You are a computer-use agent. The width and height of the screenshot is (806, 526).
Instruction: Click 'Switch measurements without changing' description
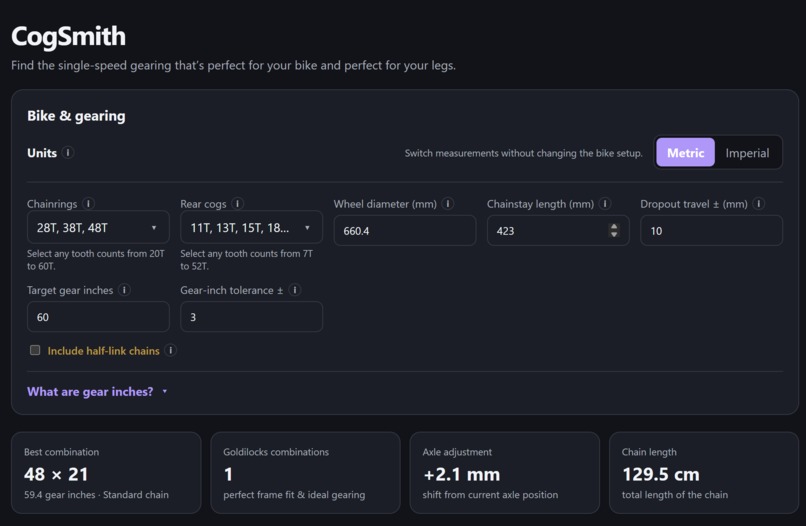pyautogui.click(x=523, y=153)
